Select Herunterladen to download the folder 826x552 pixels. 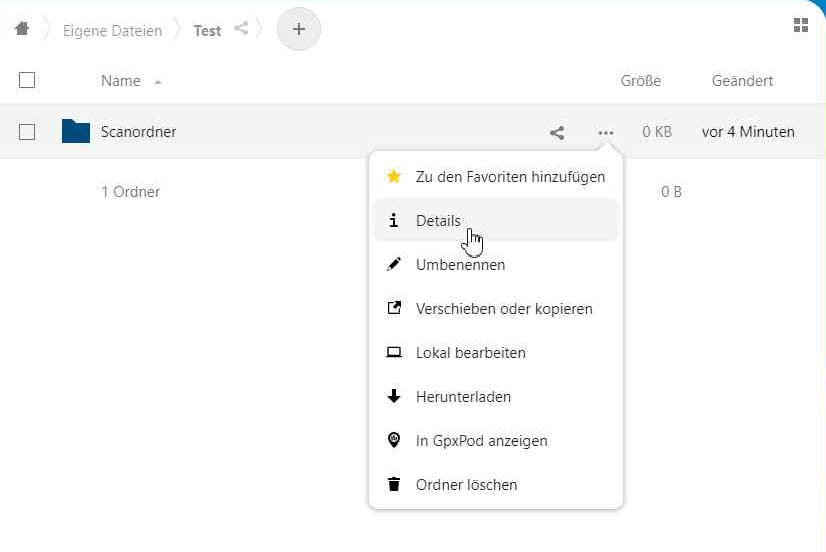463,397
